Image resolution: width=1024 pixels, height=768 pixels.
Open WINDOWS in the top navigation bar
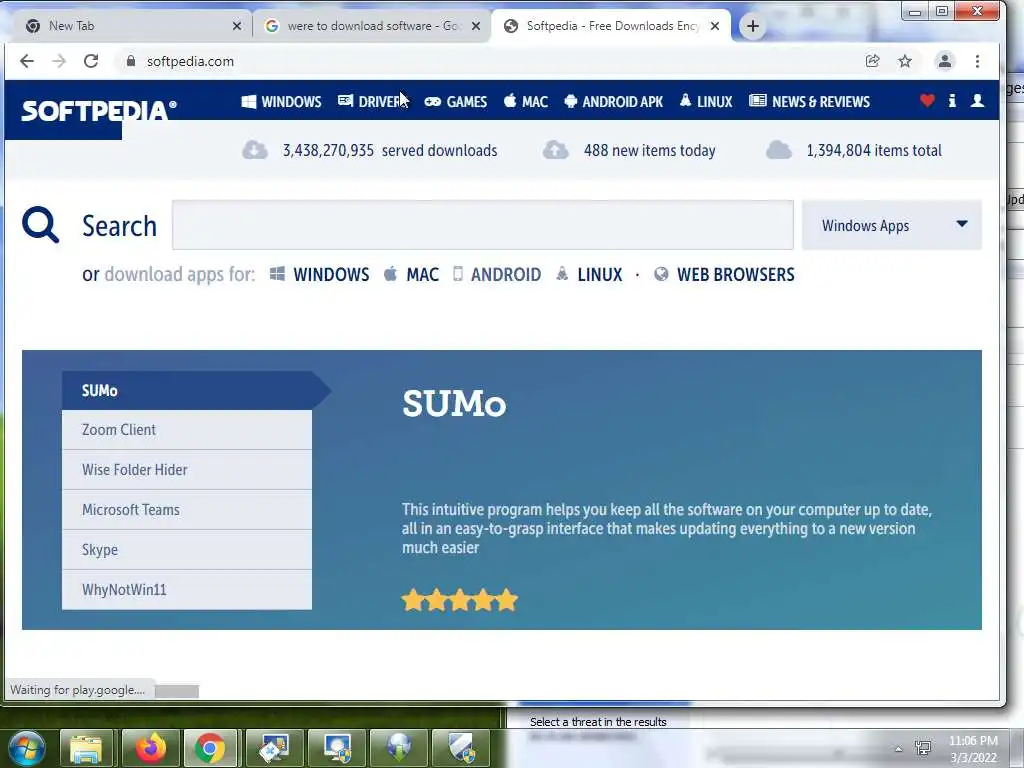(x=281, y=102)
